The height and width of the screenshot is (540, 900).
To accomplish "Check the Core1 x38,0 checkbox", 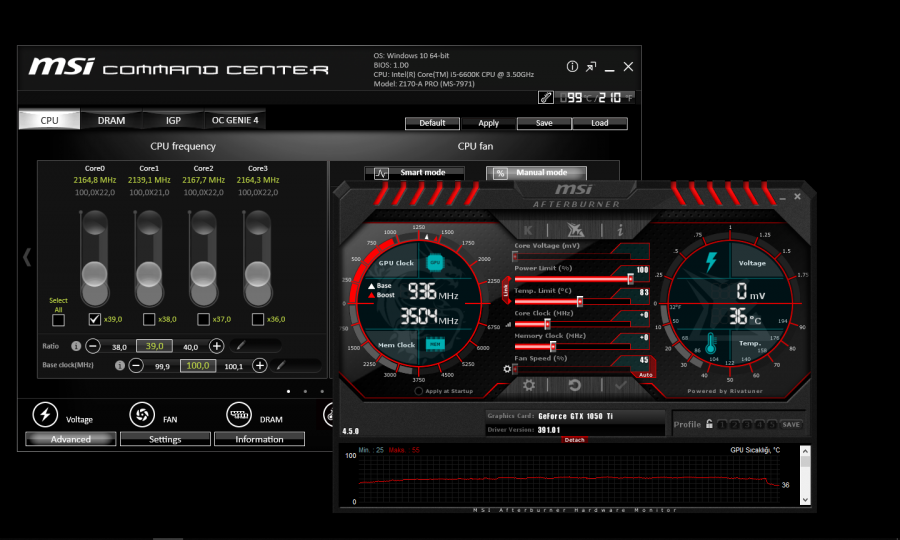I will [149, 319].
